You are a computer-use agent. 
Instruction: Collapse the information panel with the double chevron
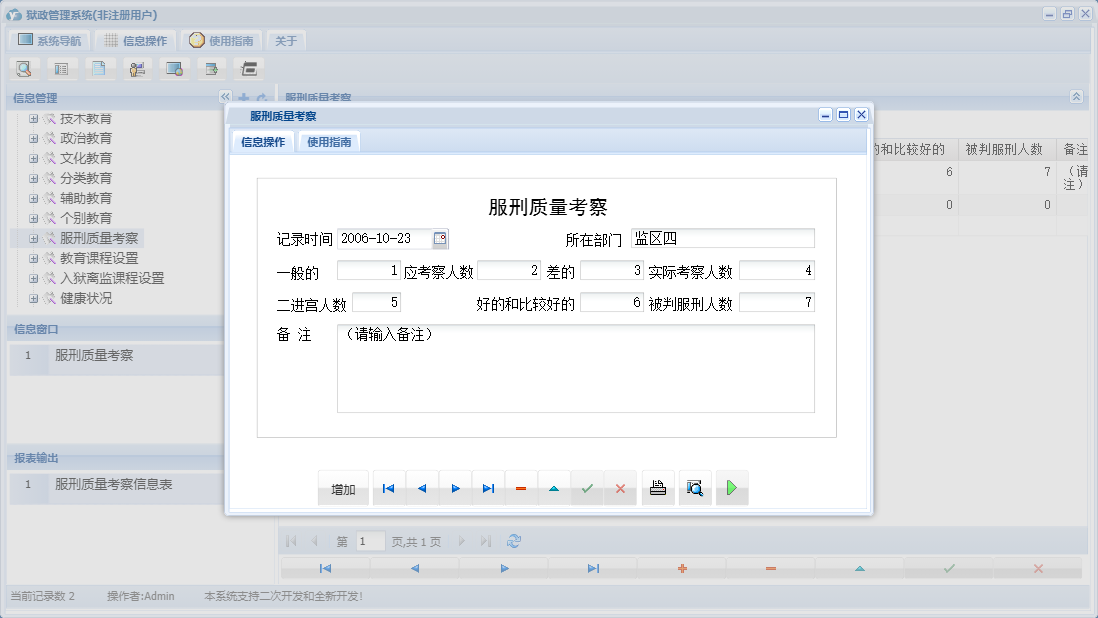point(225,97)
